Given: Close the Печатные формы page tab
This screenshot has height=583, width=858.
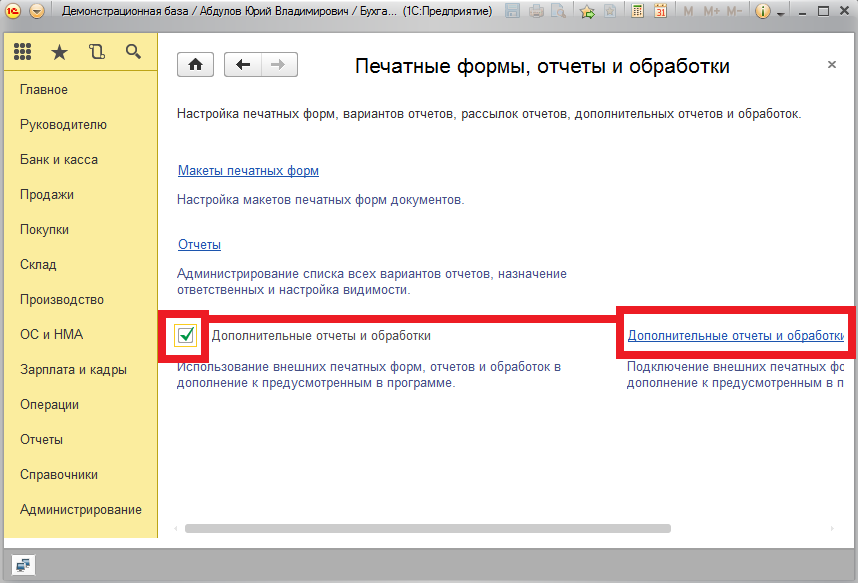Looking at the screenshot, I should (831, 65).
